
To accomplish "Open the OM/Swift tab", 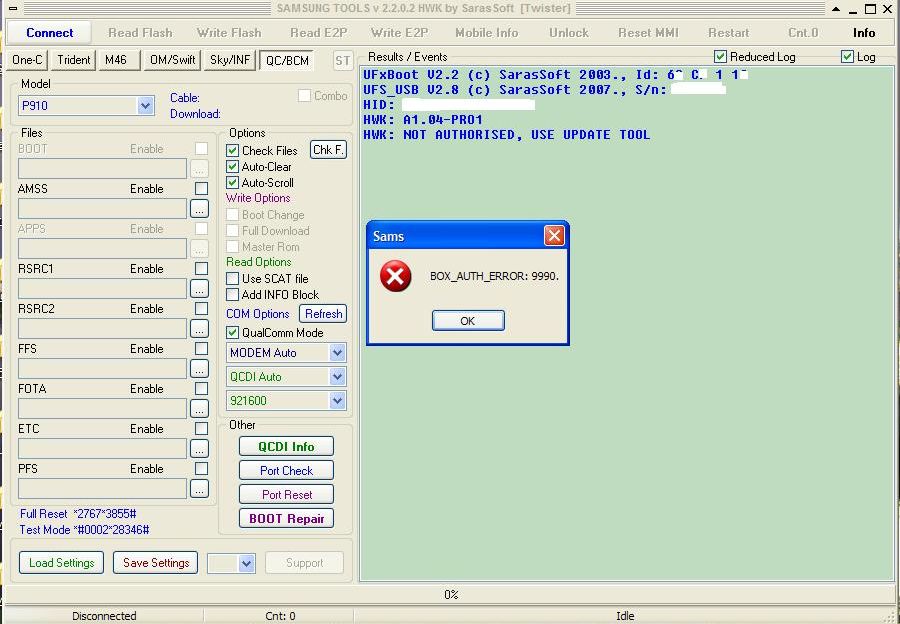I will pyautogui.click(x=172, y=60).
